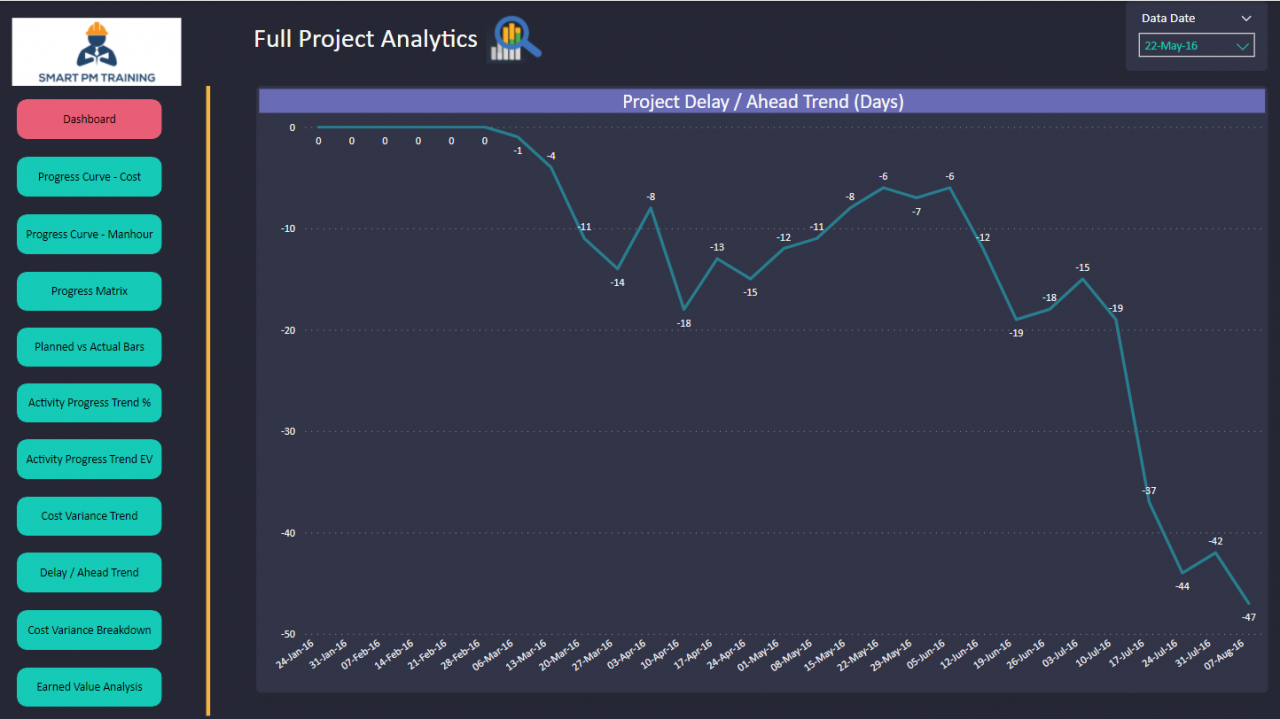Image resolution: width=1280 pixels, height=719 pixels.
Task: Go to the Dashboard page
Action: (89, 119)
